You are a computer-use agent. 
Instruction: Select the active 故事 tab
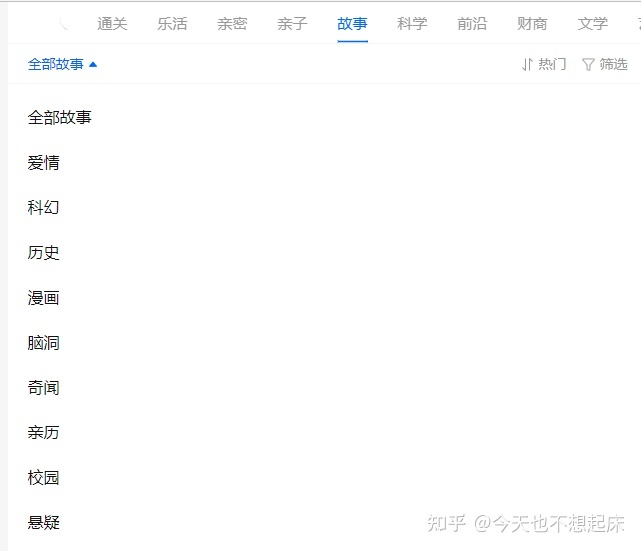coord(352,24)
